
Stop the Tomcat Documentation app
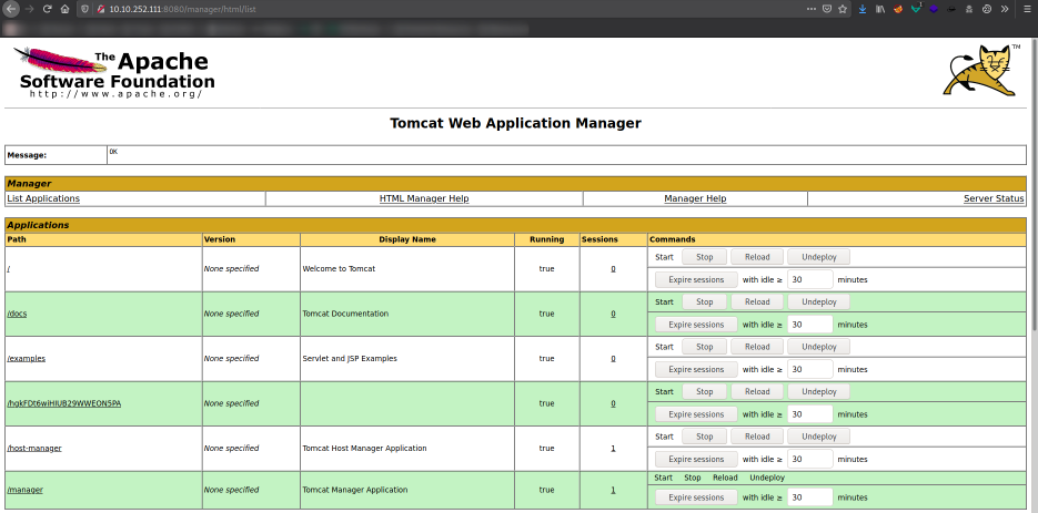tap(704, 302)
